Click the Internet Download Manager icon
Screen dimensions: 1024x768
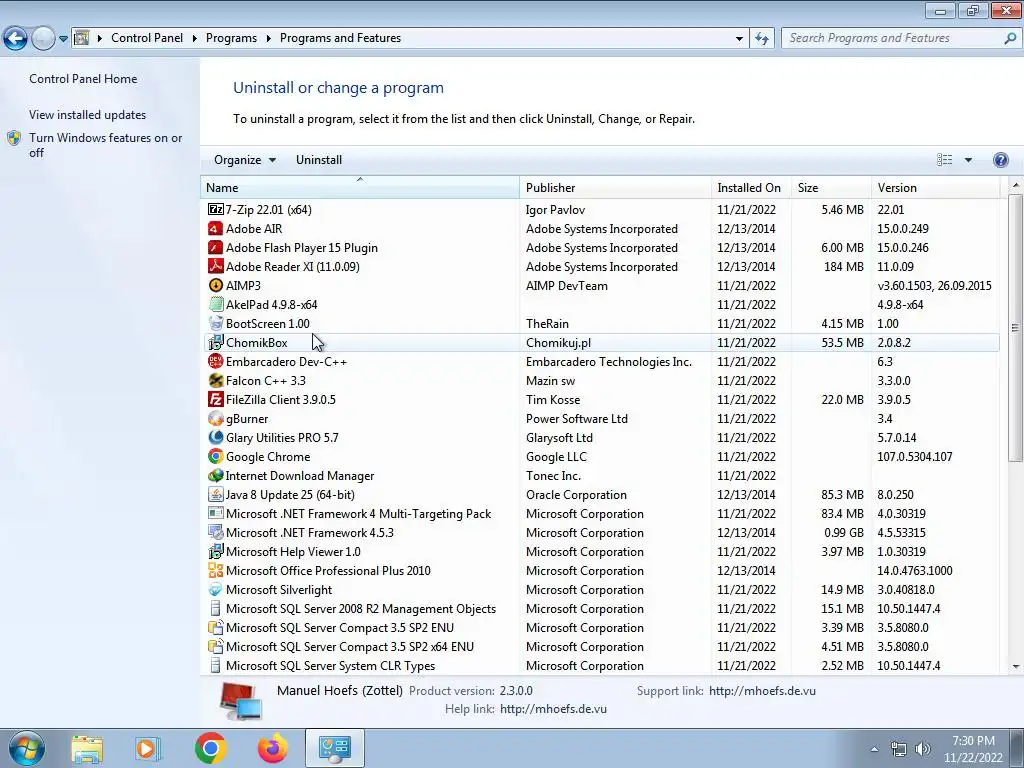pos(215,475)
